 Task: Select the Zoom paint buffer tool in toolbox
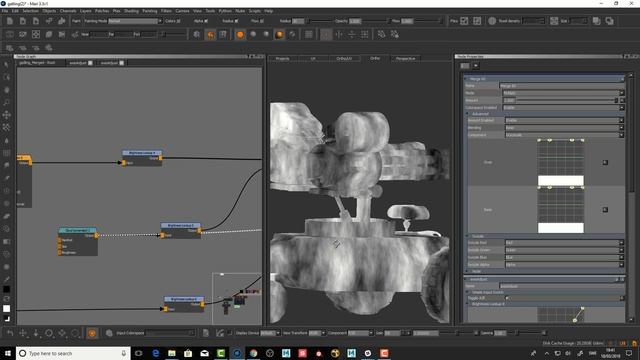click(7, 102)
